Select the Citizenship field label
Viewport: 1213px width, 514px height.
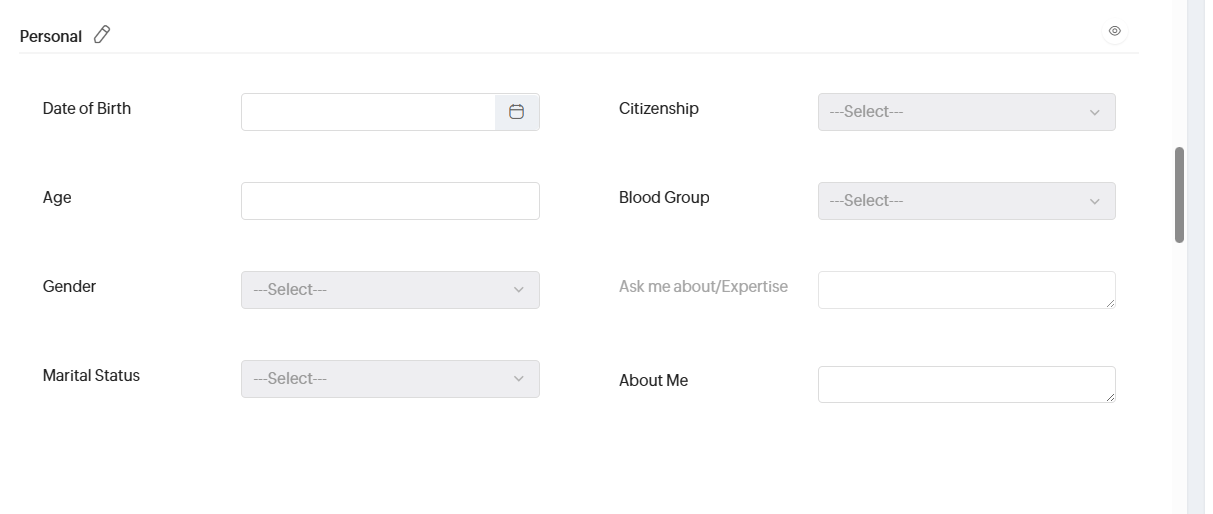click(x=659, y=108)
